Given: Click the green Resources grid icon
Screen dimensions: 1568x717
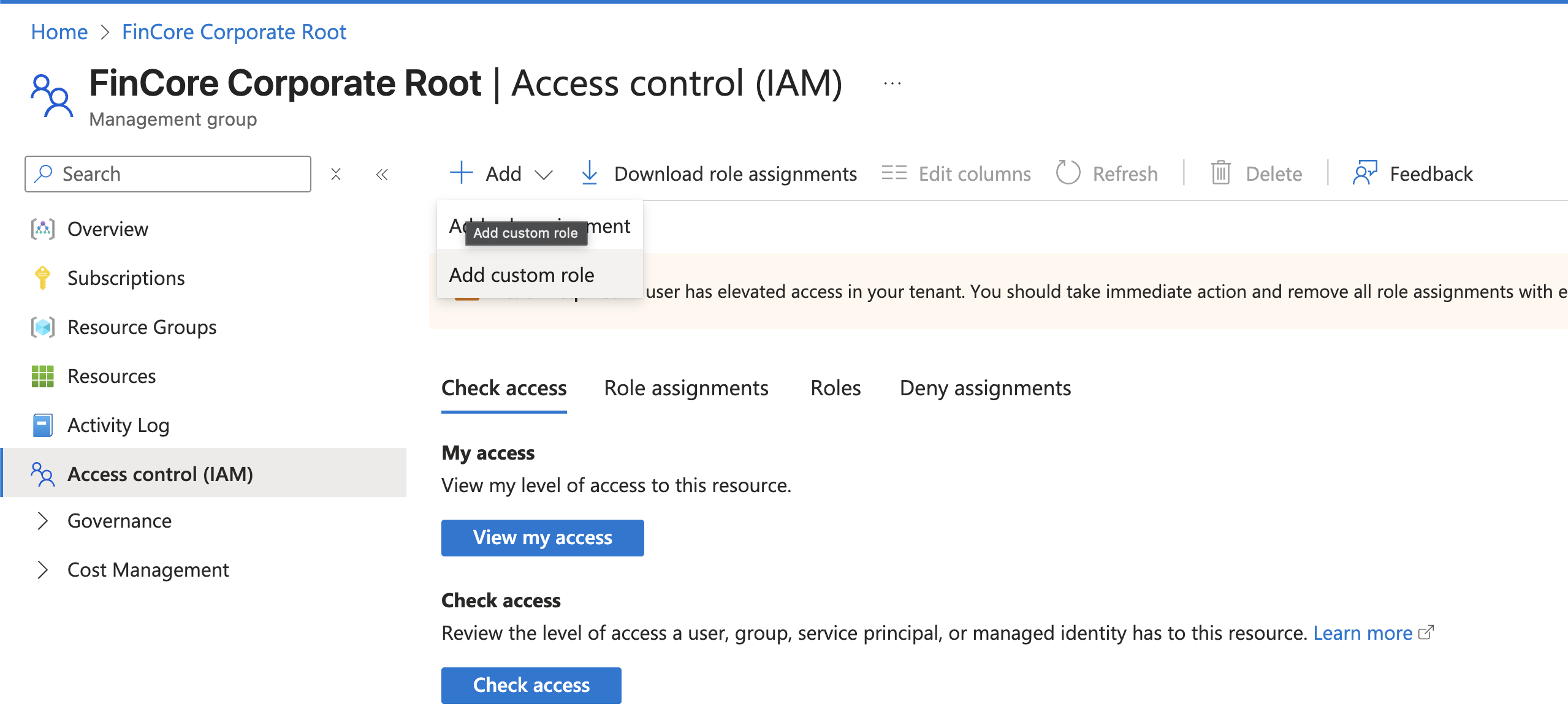Looking at the screenshot, I should [42, 376].
